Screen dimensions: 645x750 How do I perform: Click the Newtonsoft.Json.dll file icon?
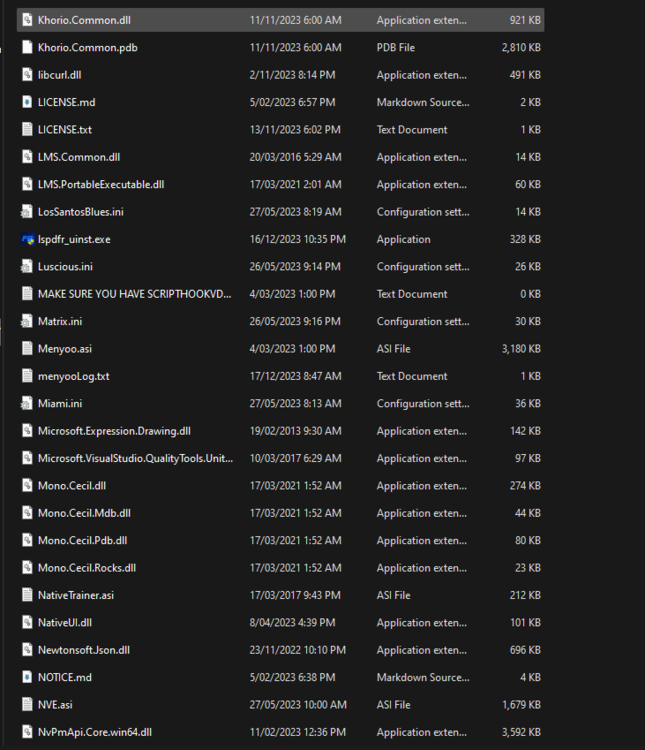27,650
